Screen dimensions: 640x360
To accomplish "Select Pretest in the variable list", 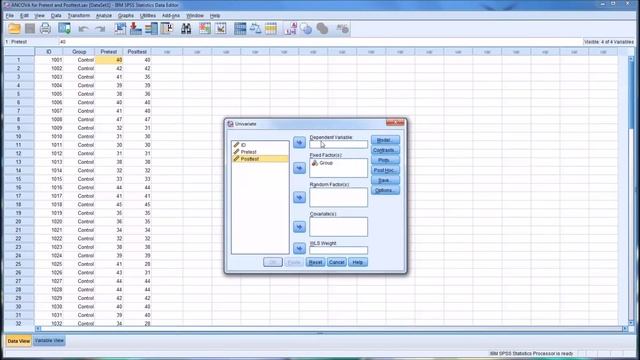I will pos(260,152).
